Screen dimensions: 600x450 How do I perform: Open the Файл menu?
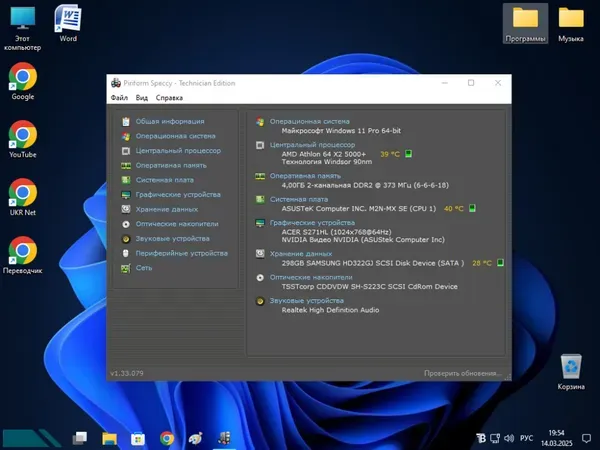click(x=119, y=98)
